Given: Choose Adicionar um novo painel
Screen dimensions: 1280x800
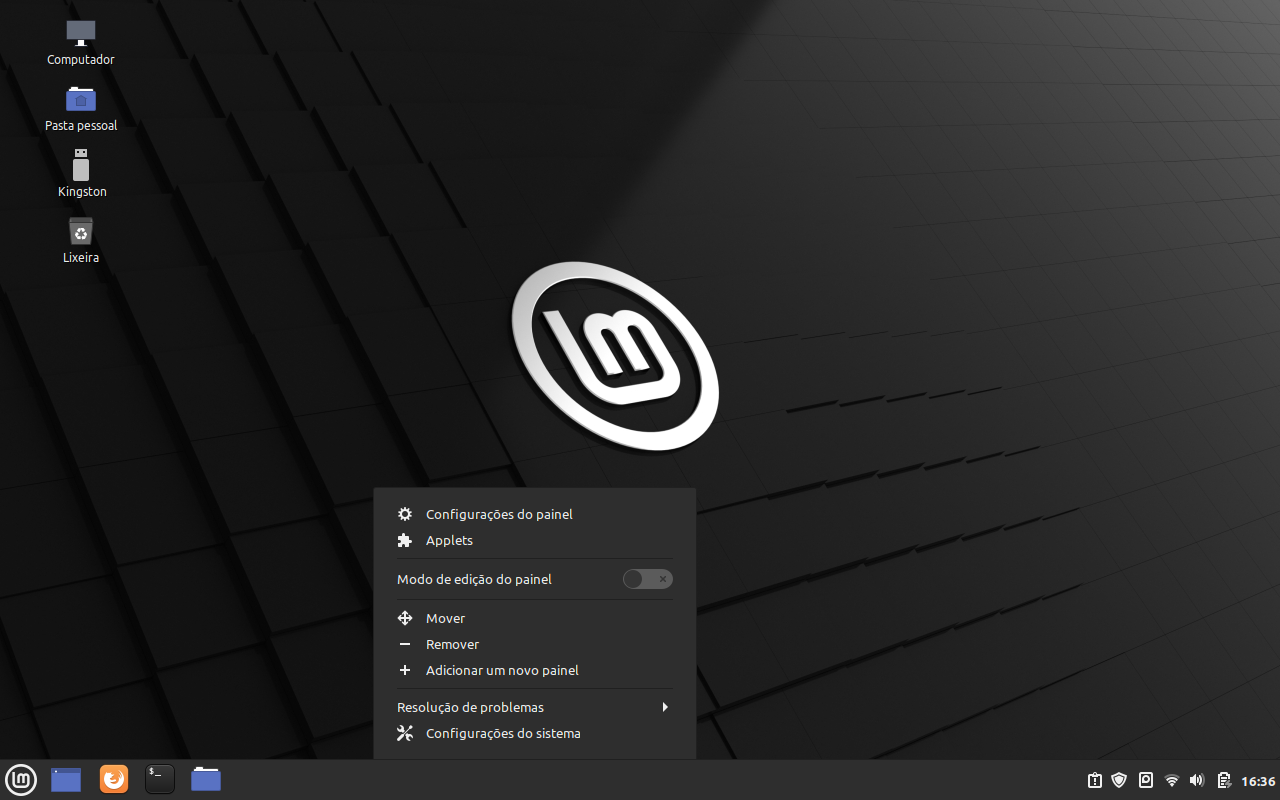Looking at the screenshot, I should coord(534,670).
